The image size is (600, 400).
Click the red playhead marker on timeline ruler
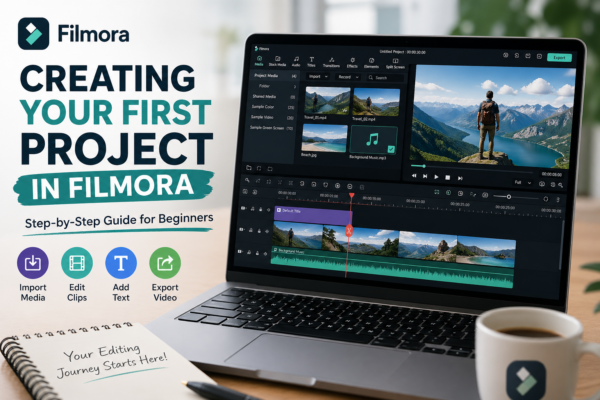click(351, 196)
